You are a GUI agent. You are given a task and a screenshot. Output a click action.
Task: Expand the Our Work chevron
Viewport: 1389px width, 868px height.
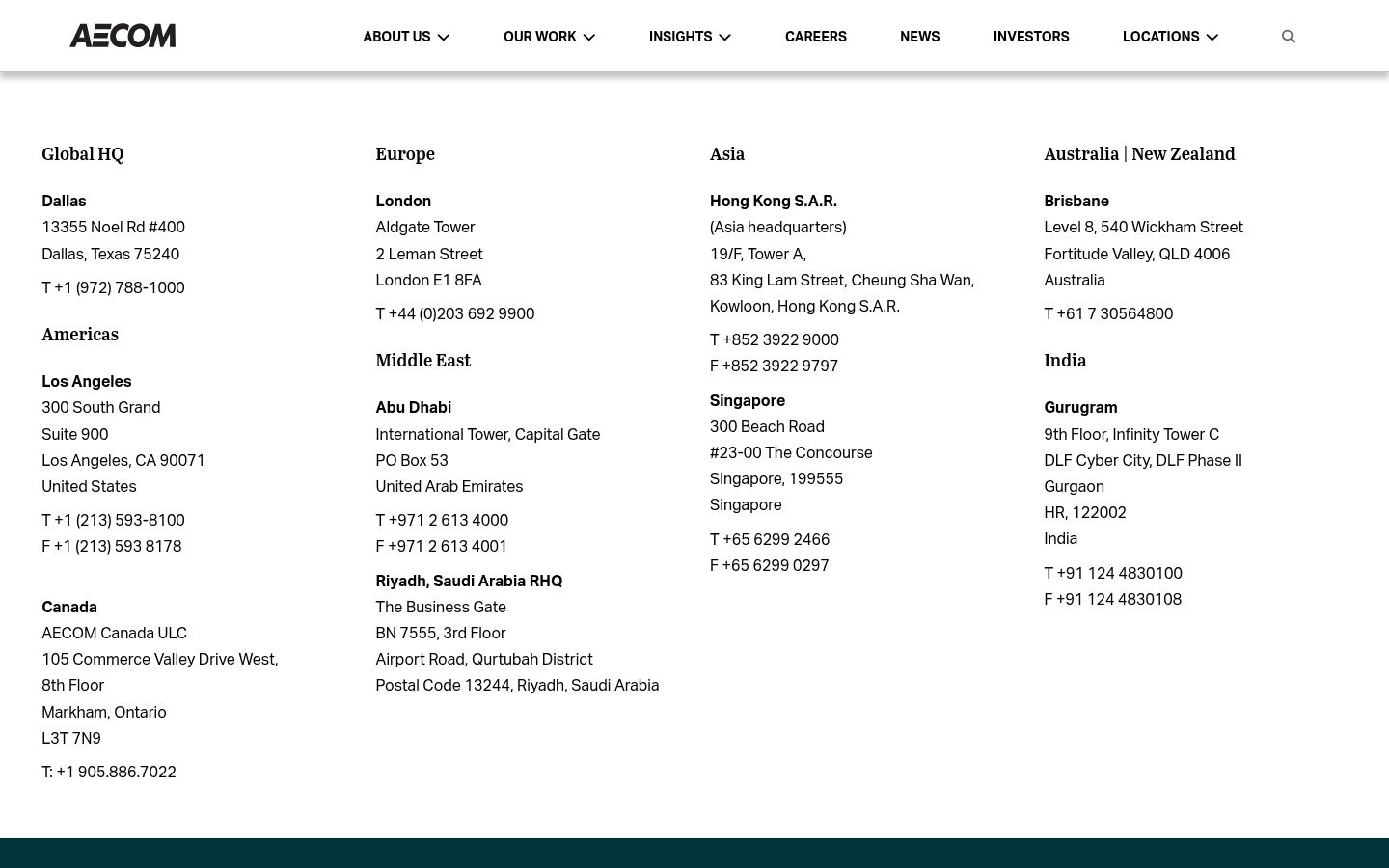point(589,38)
